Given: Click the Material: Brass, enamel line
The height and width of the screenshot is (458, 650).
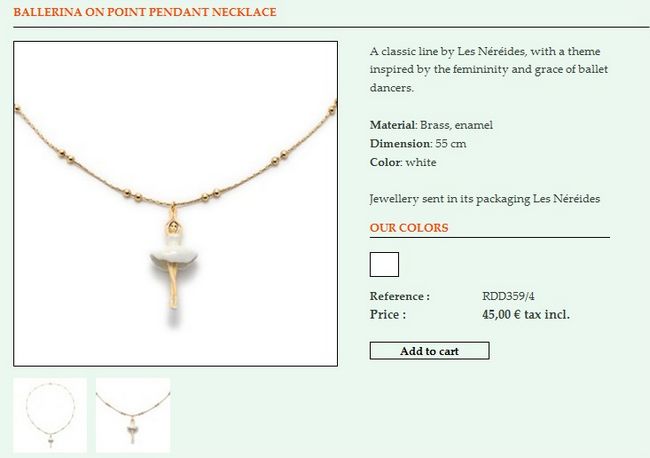Looking at the screenshot, I should 431,125.
